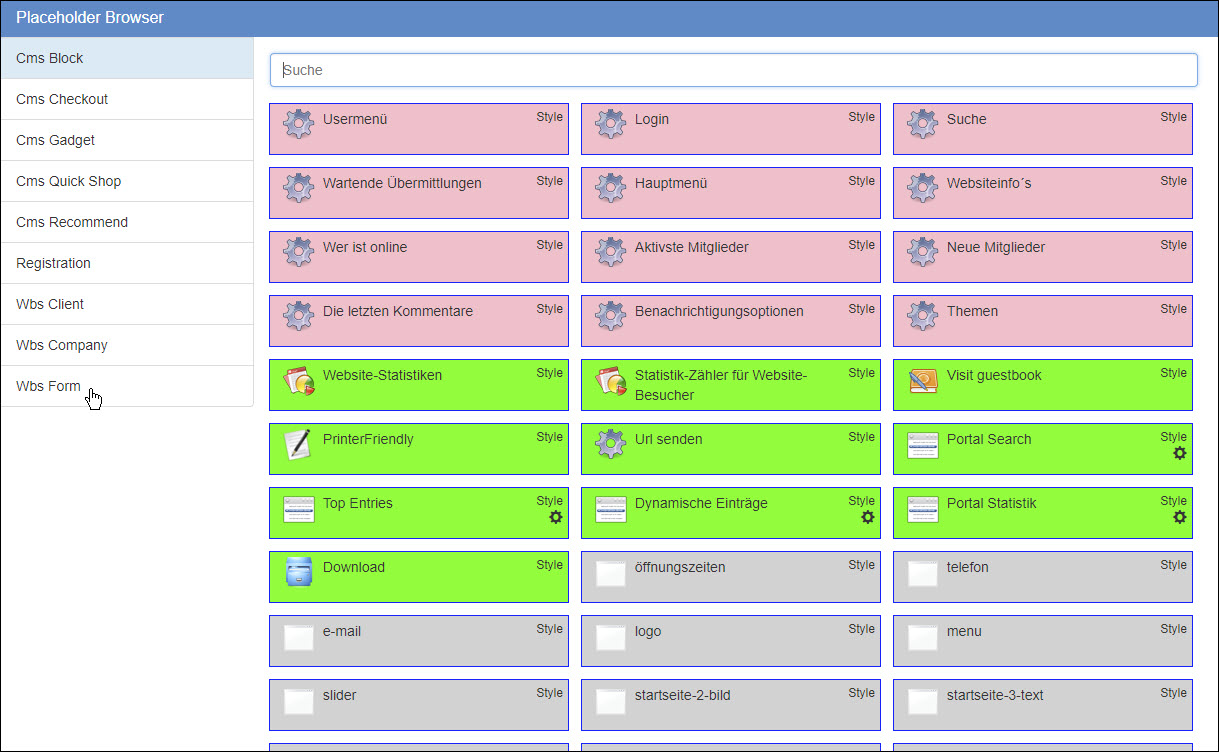Open settings cog on Dynamische Einträge block

[868, 517]
